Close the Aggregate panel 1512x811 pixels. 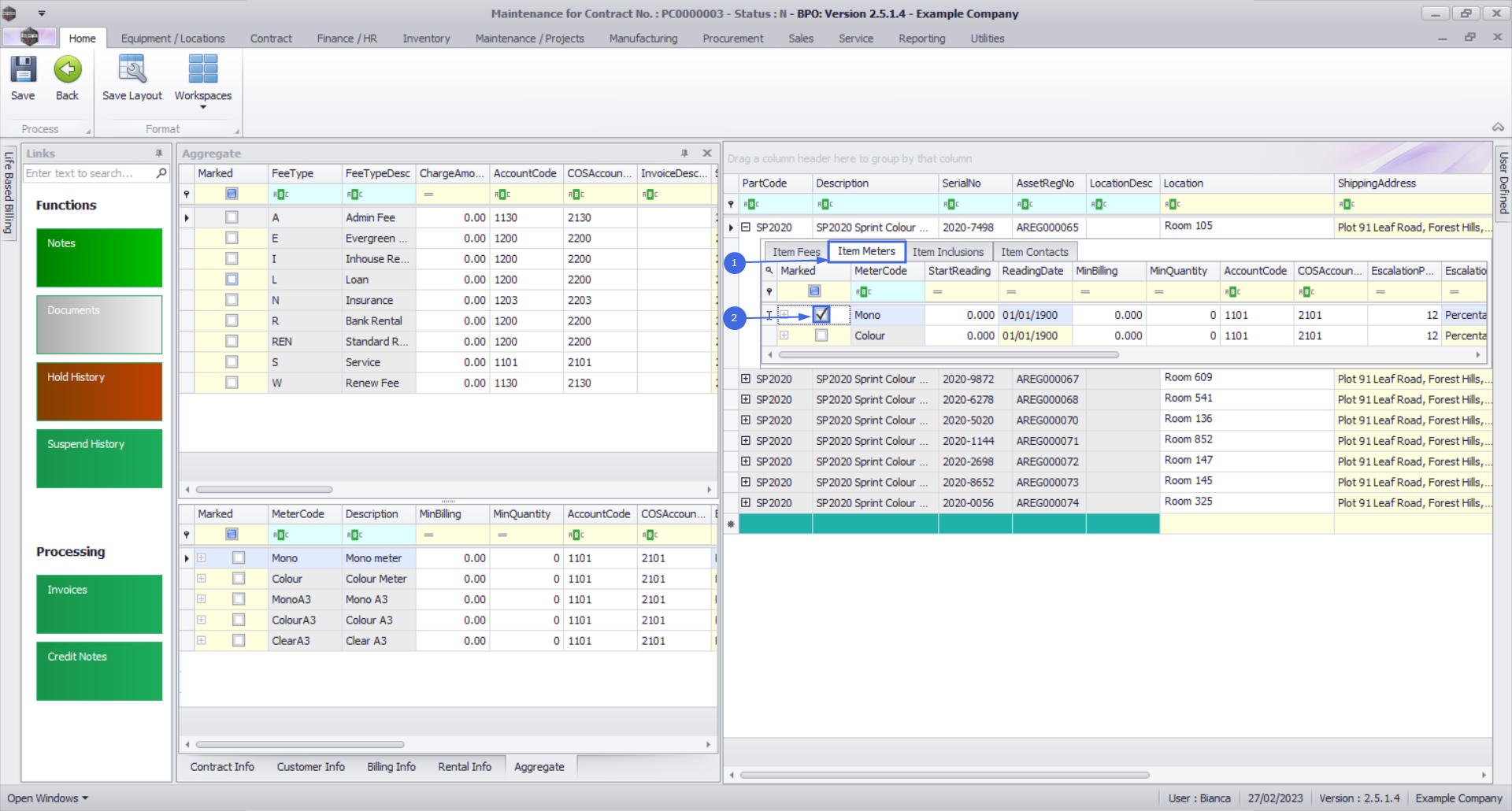707,154
